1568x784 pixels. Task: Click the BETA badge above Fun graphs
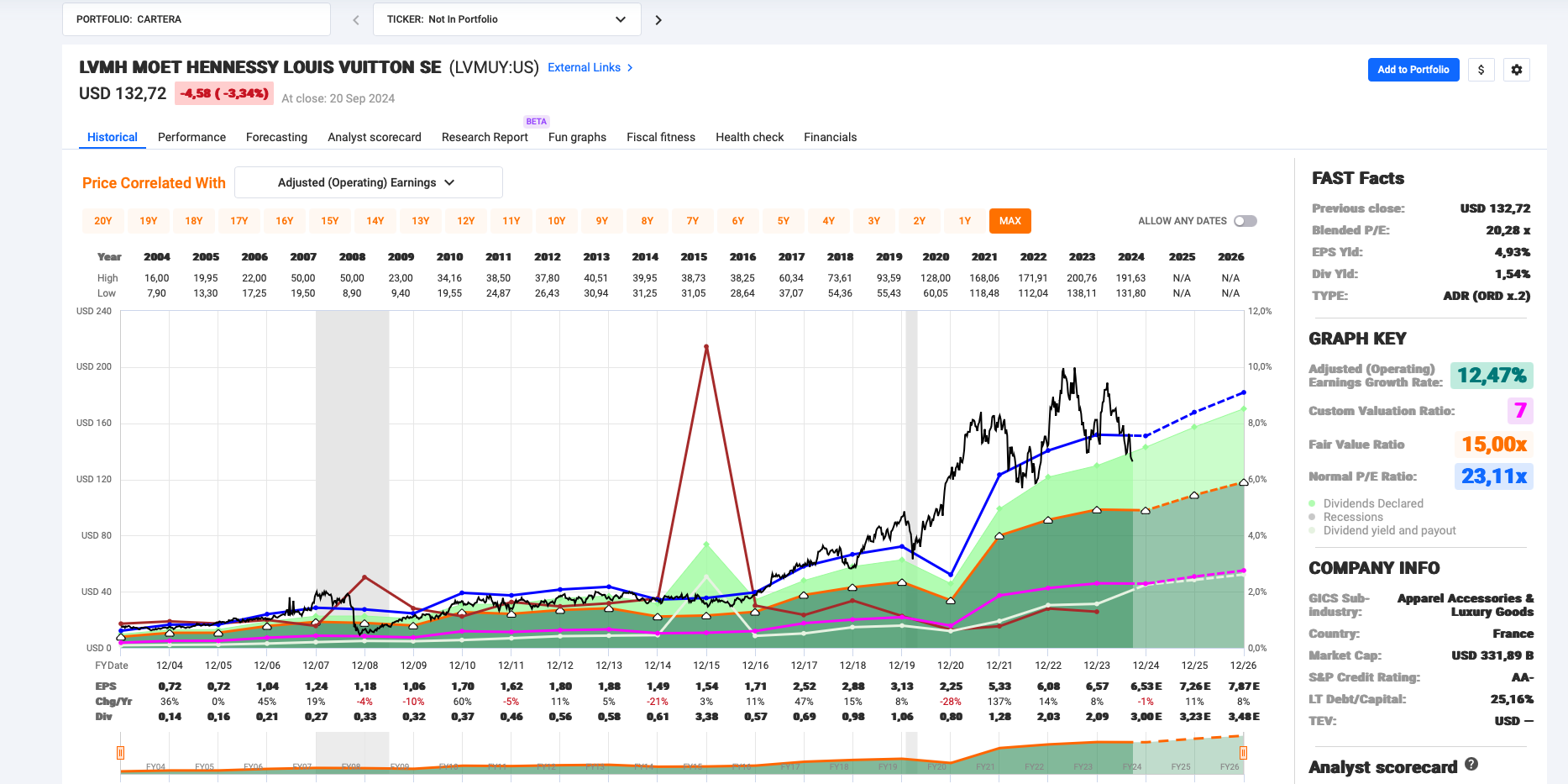(x=536, y=122)
